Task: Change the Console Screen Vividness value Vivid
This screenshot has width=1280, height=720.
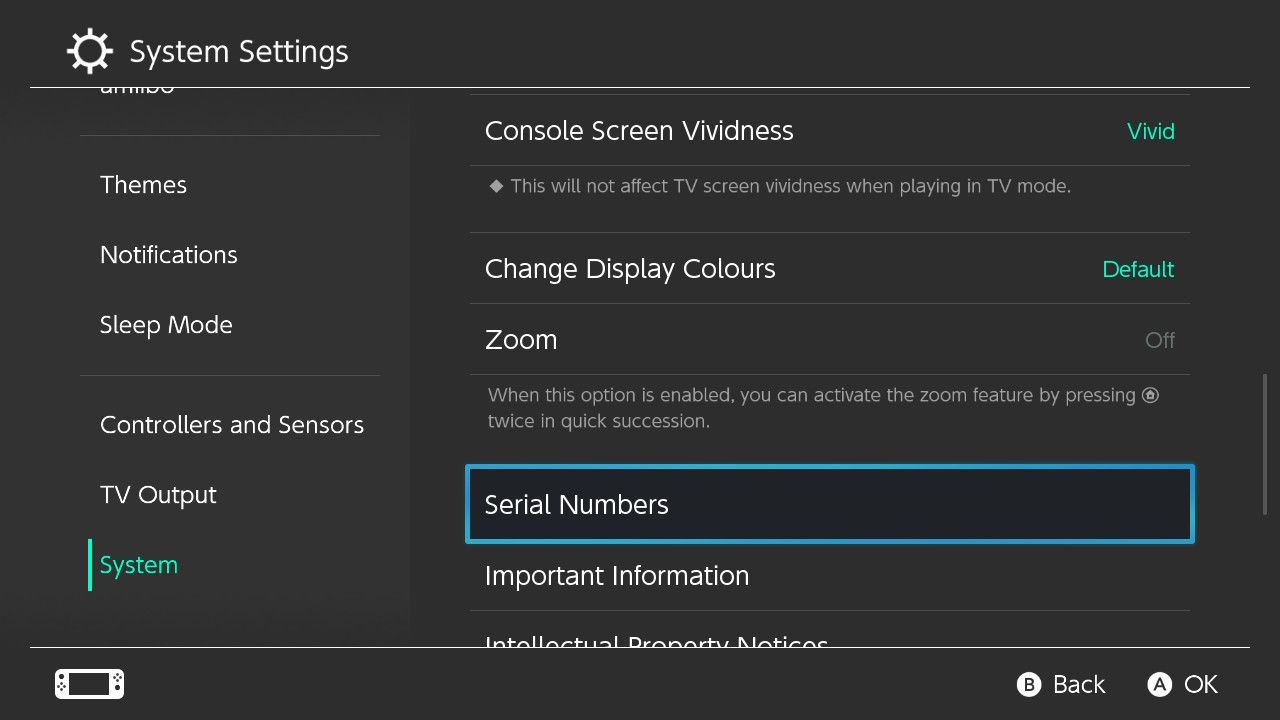Action: 1150,131
